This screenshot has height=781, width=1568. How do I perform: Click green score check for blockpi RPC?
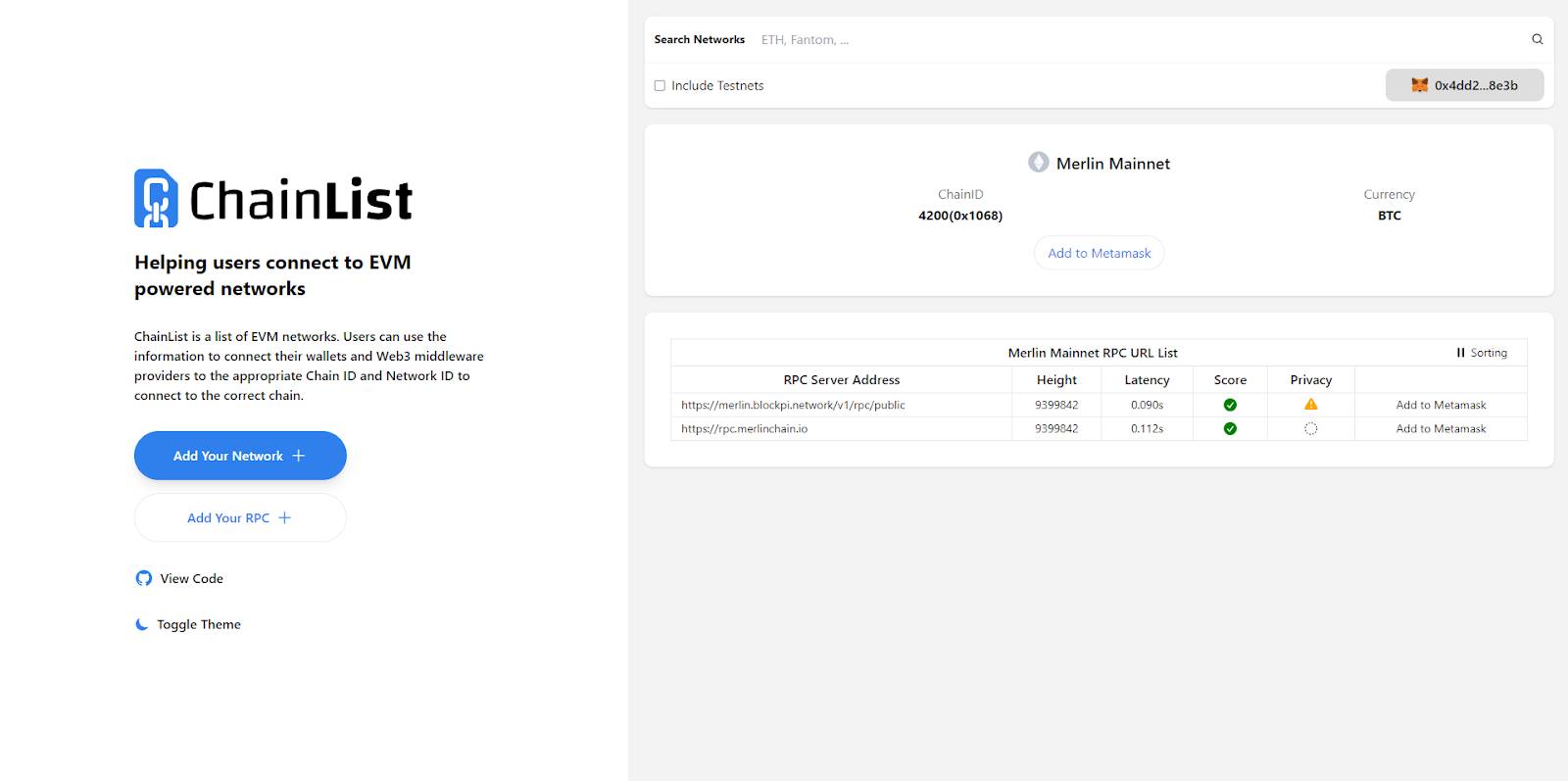coord(1230,405)
